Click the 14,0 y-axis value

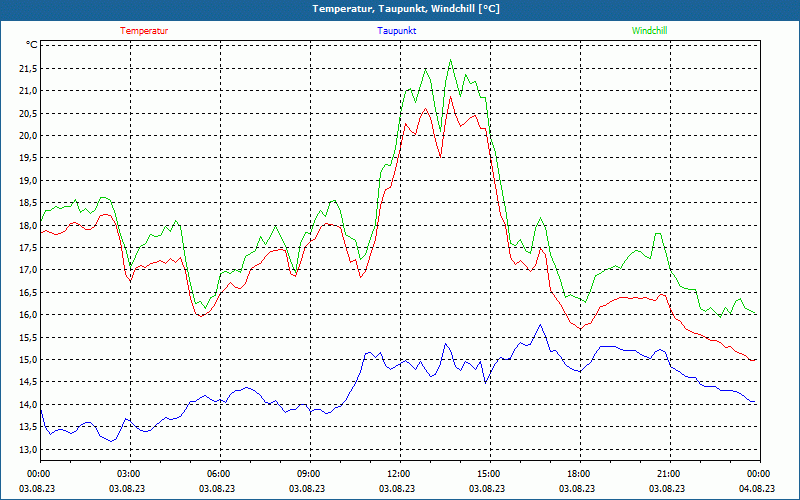[28, 404]
